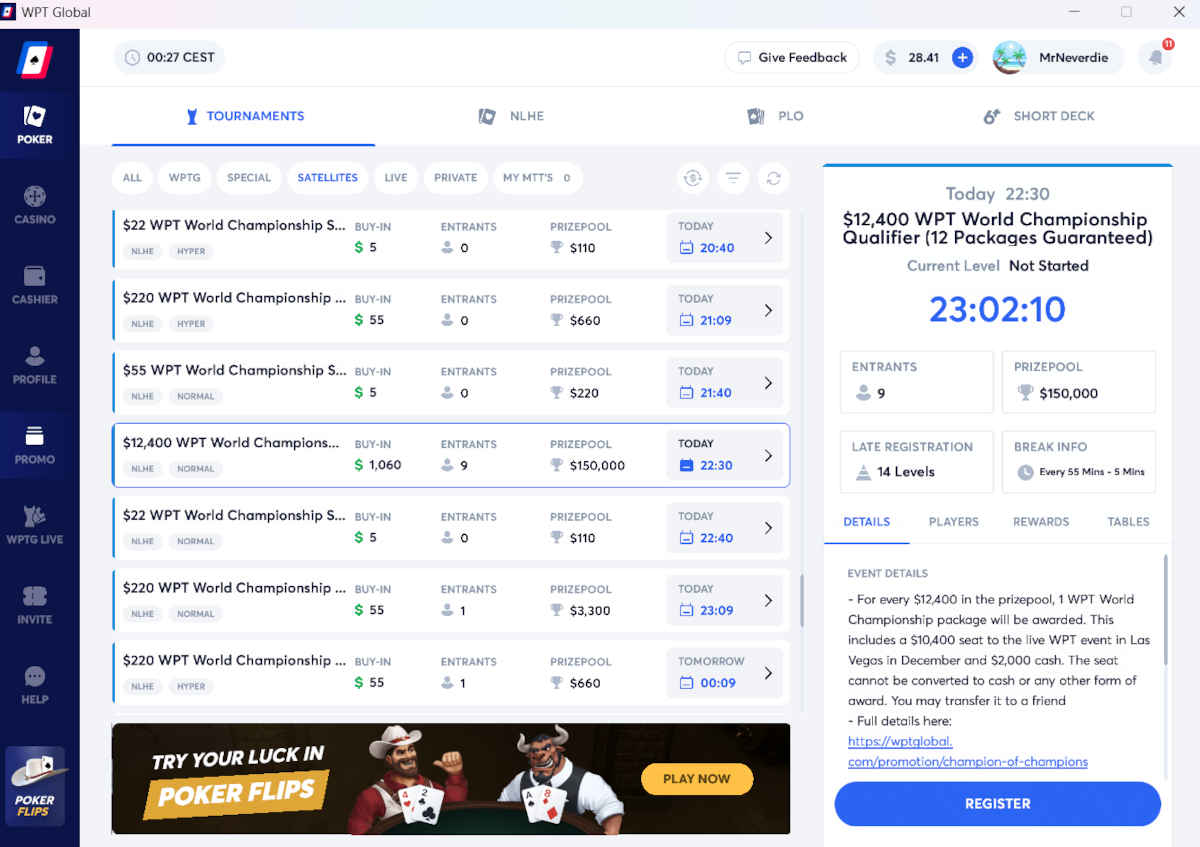This screenshot has width=1200, height=847.
Task: Open the wptglobal.com champion-of-champions link
Action: (x=967, y=751)
